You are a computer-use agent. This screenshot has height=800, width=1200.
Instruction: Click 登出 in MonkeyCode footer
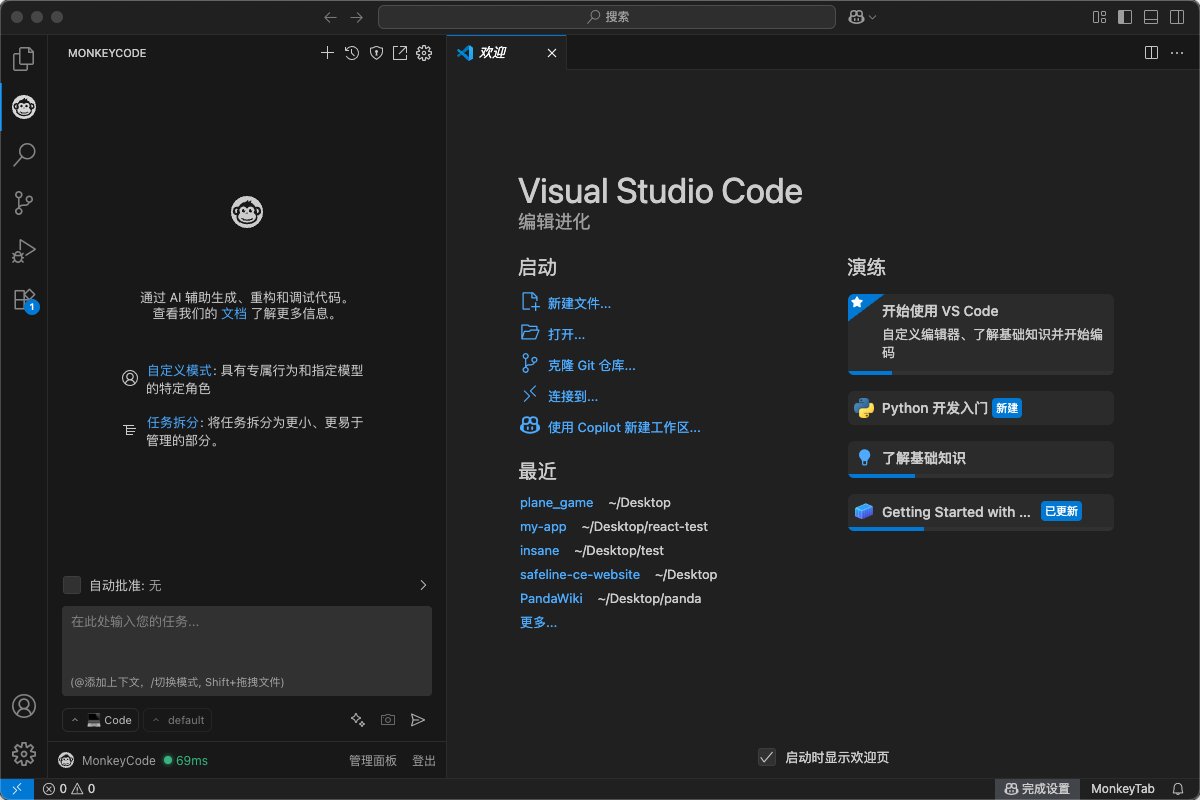tap(424, 761)
